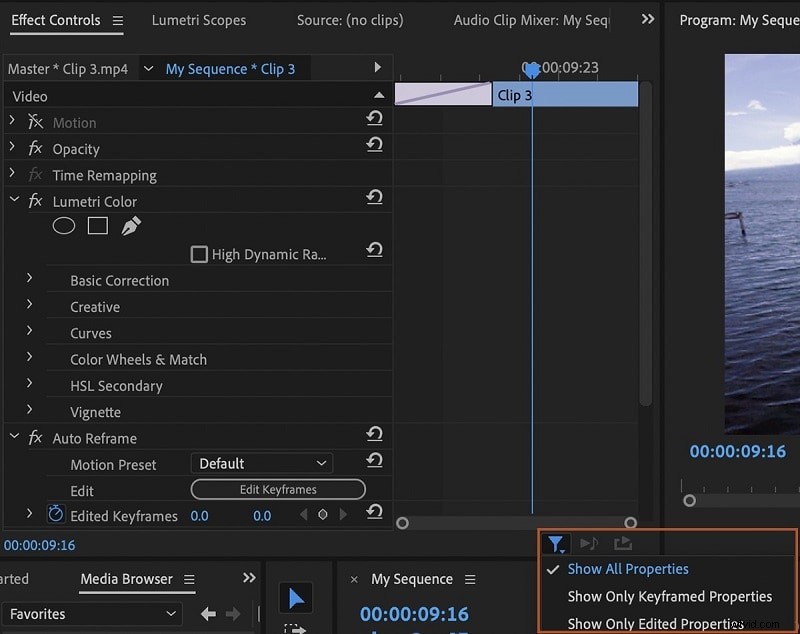The image size is (800, 634).
Task: Click the filter properties funnel icon
Action: (x=556, y=544)
